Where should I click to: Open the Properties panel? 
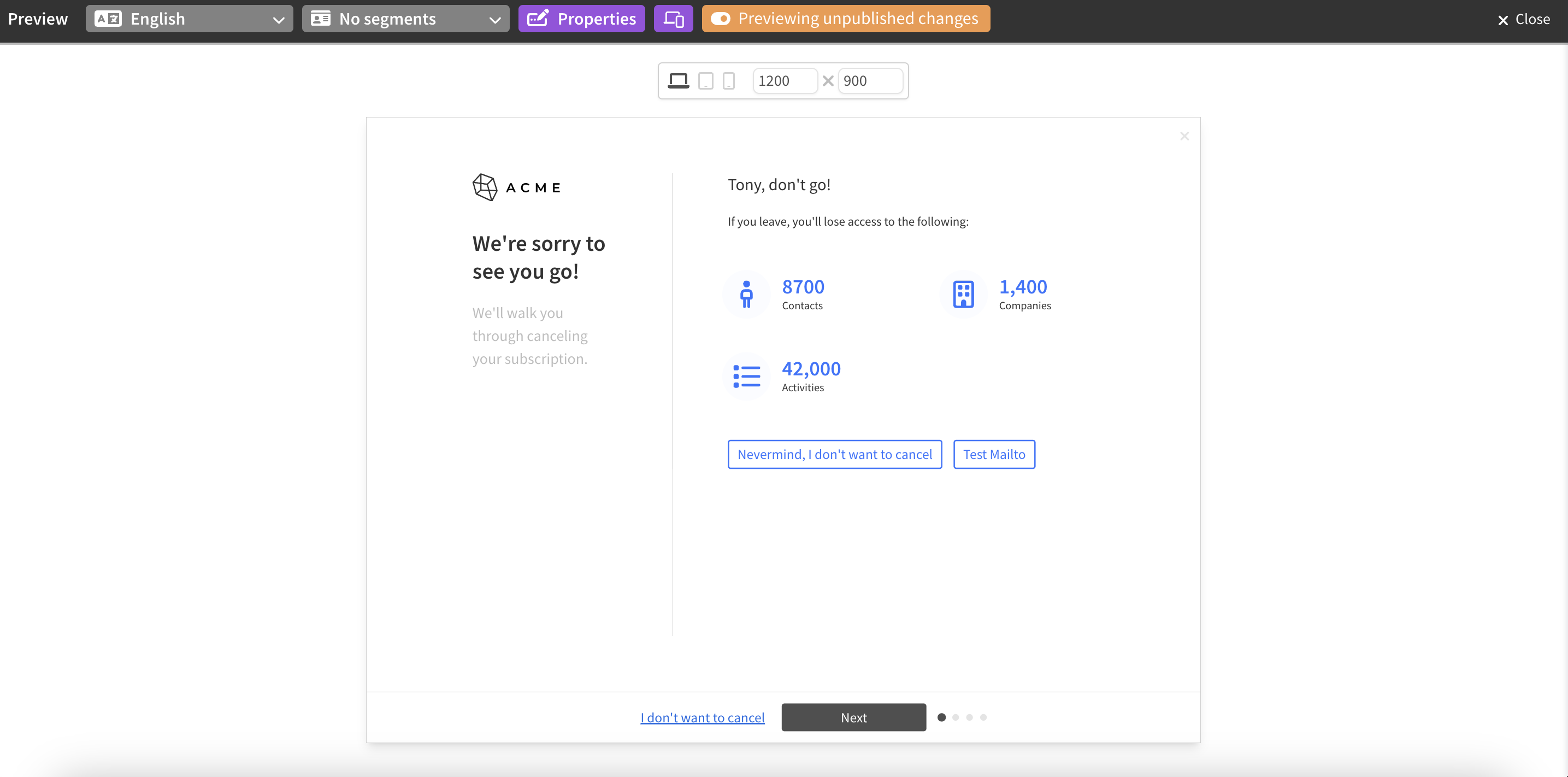pos(581,18)
